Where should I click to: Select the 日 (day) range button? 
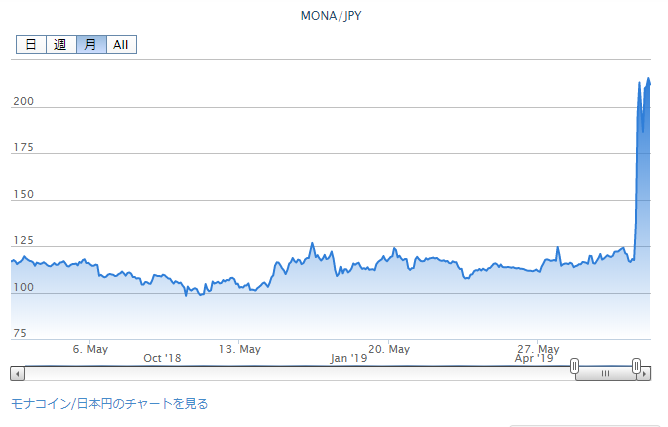(31, 45)
